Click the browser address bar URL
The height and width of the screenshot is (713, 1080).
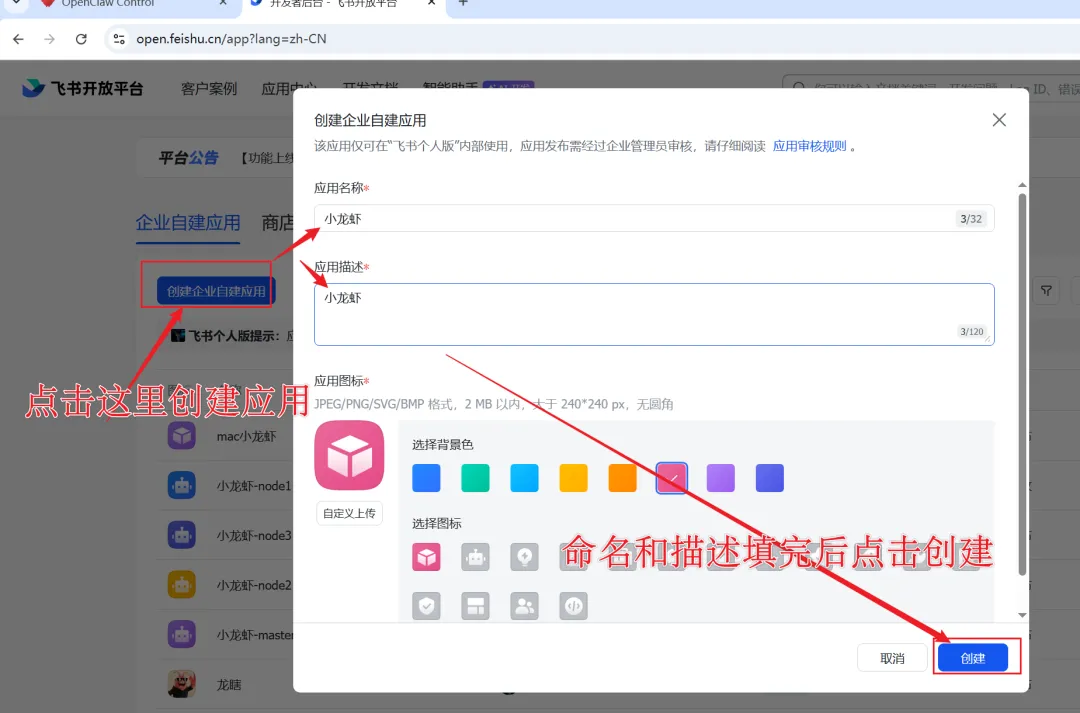click(231, 39)
